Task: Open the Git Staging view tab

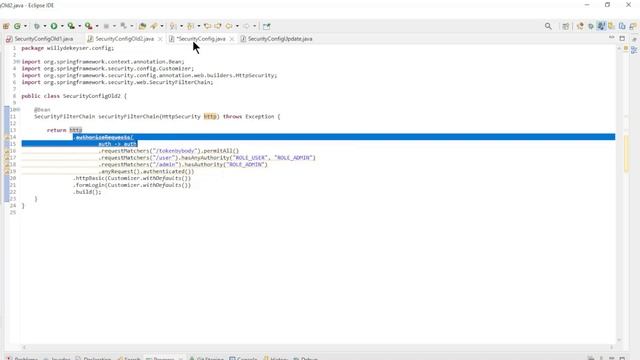Action: (x=207, y=358)
